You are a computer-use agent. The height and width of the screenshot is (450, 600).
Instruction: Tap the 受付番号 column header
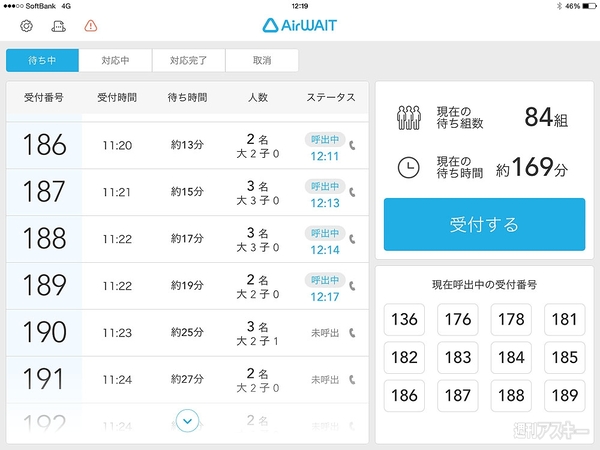click(x=44, y=98)
